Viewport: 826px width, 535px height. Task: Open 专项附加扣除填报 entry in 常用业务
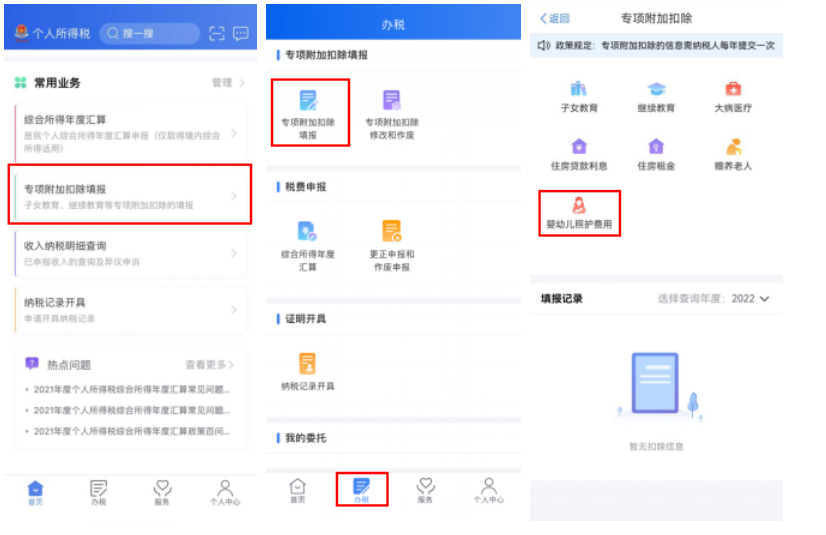click(x=129, y=195)
